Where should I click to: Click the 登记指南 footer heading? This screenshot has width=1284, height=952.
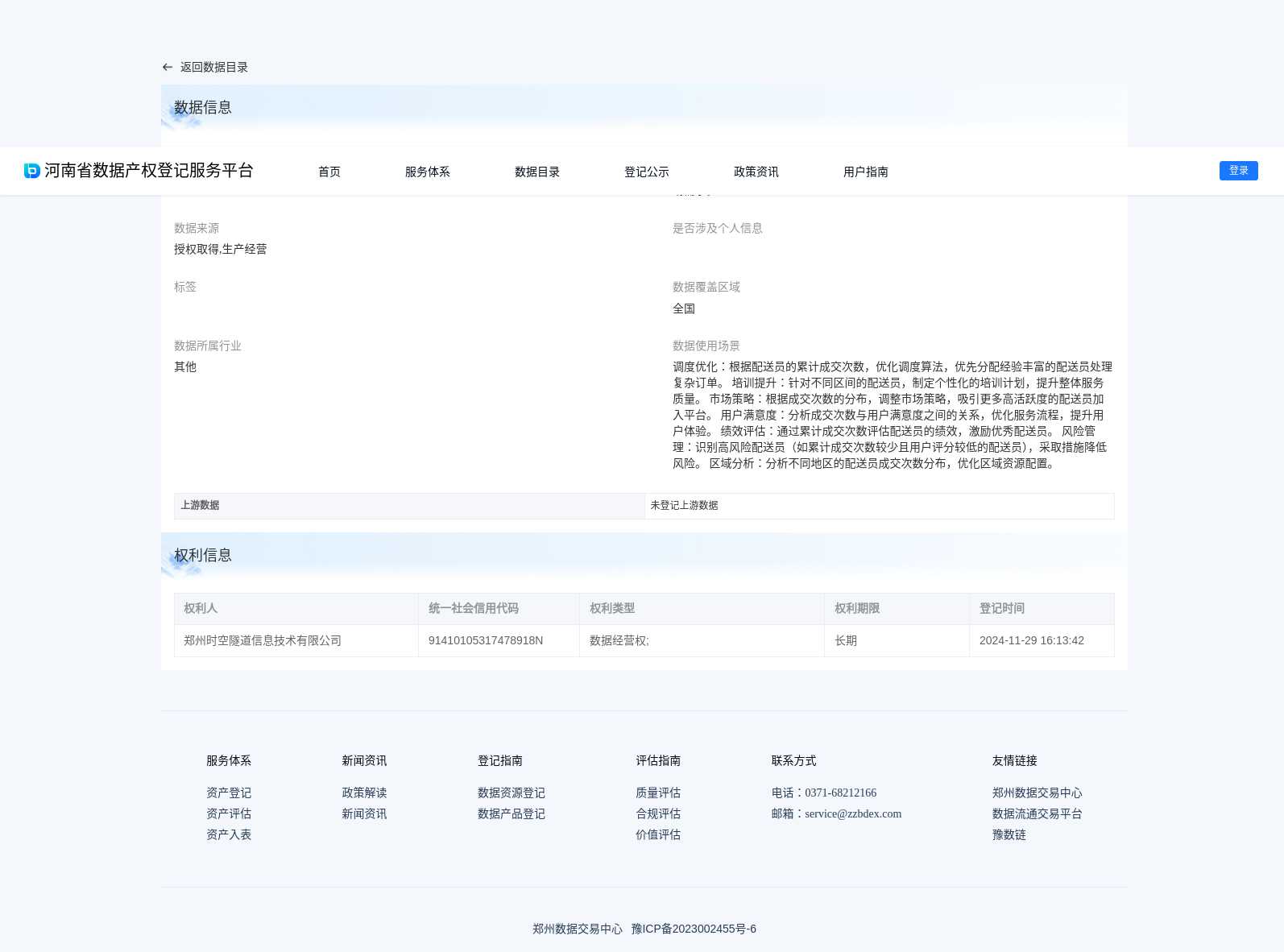pos(500,761)
